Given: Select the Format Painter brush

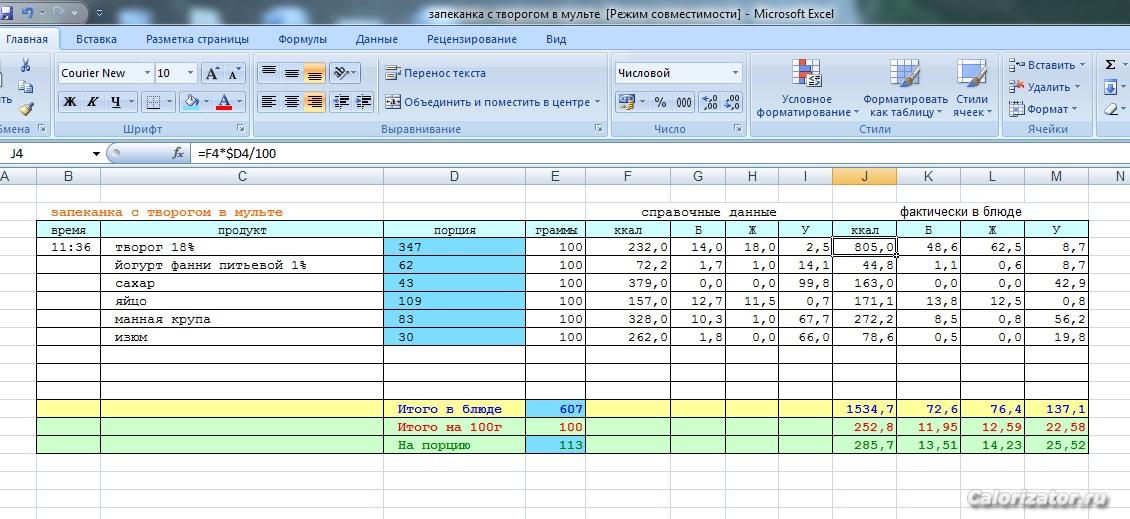Looking at the screenshot, I should point(25,109).
